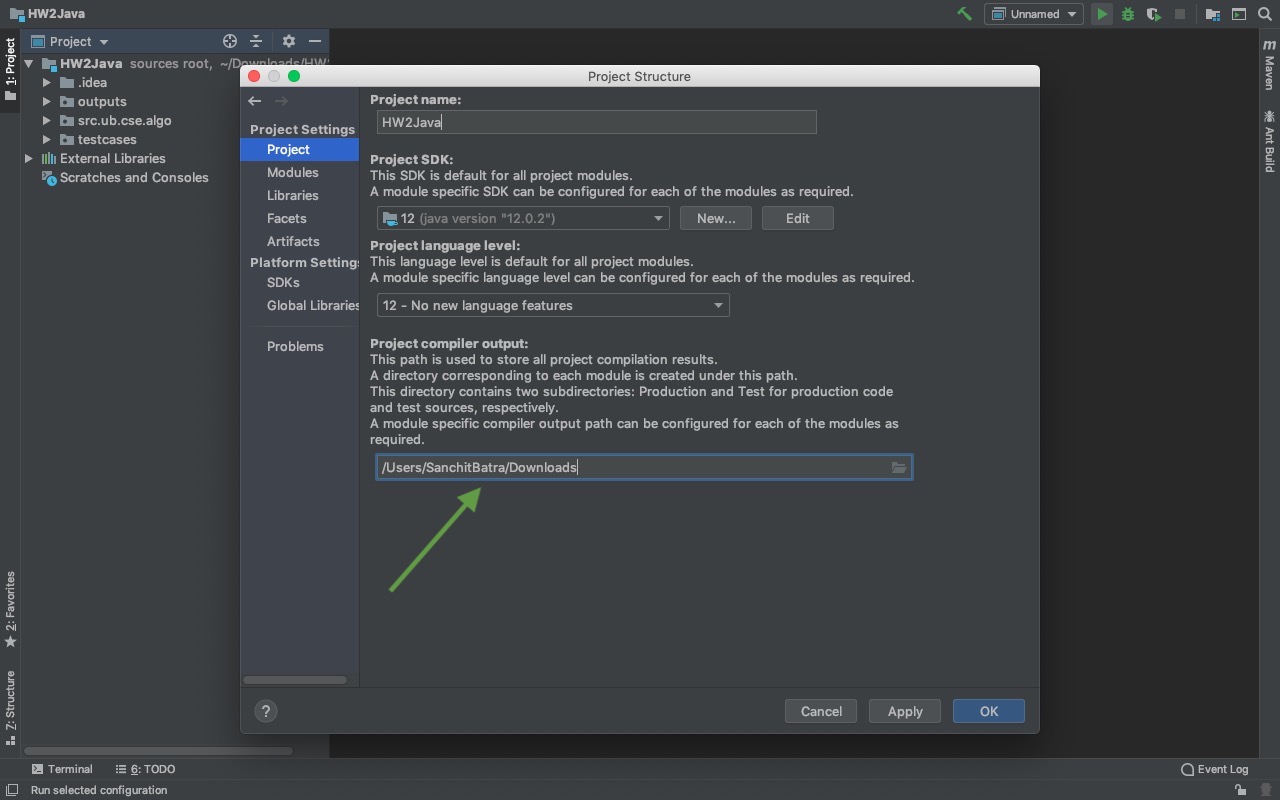Click the Debug bug icon
The height and width of the screenshot is (800, 1280).
tap(1128, 14)
